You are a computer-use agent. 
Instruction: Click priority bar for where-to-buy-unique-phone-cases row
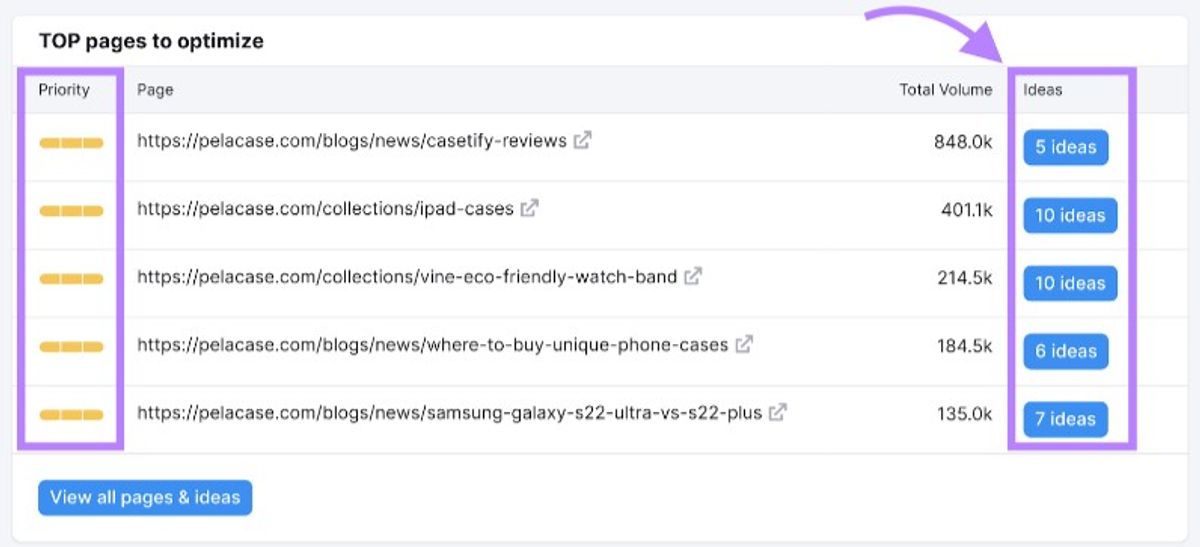pos(71,347)
